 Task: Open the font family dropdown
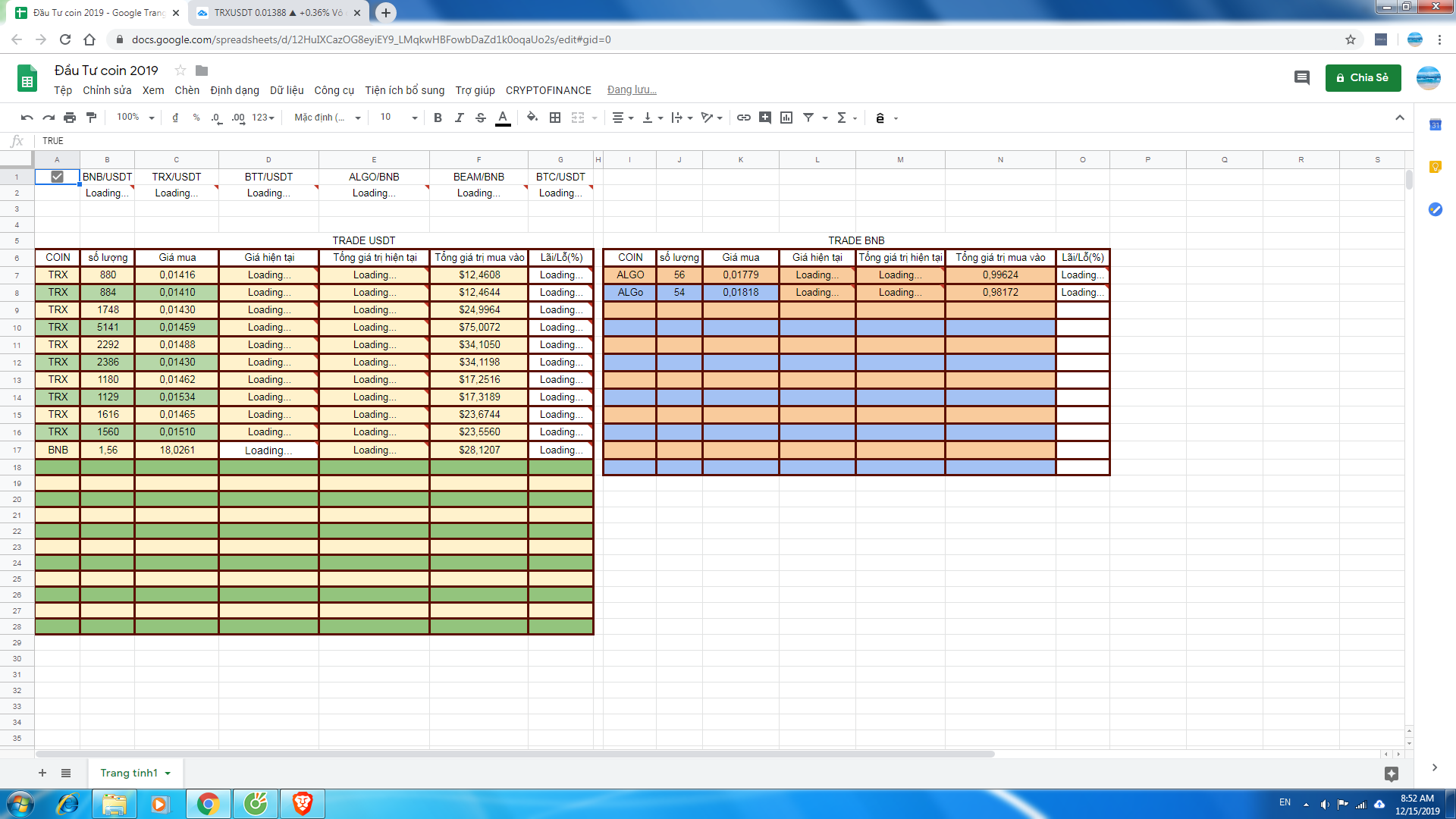pos(328,118)
